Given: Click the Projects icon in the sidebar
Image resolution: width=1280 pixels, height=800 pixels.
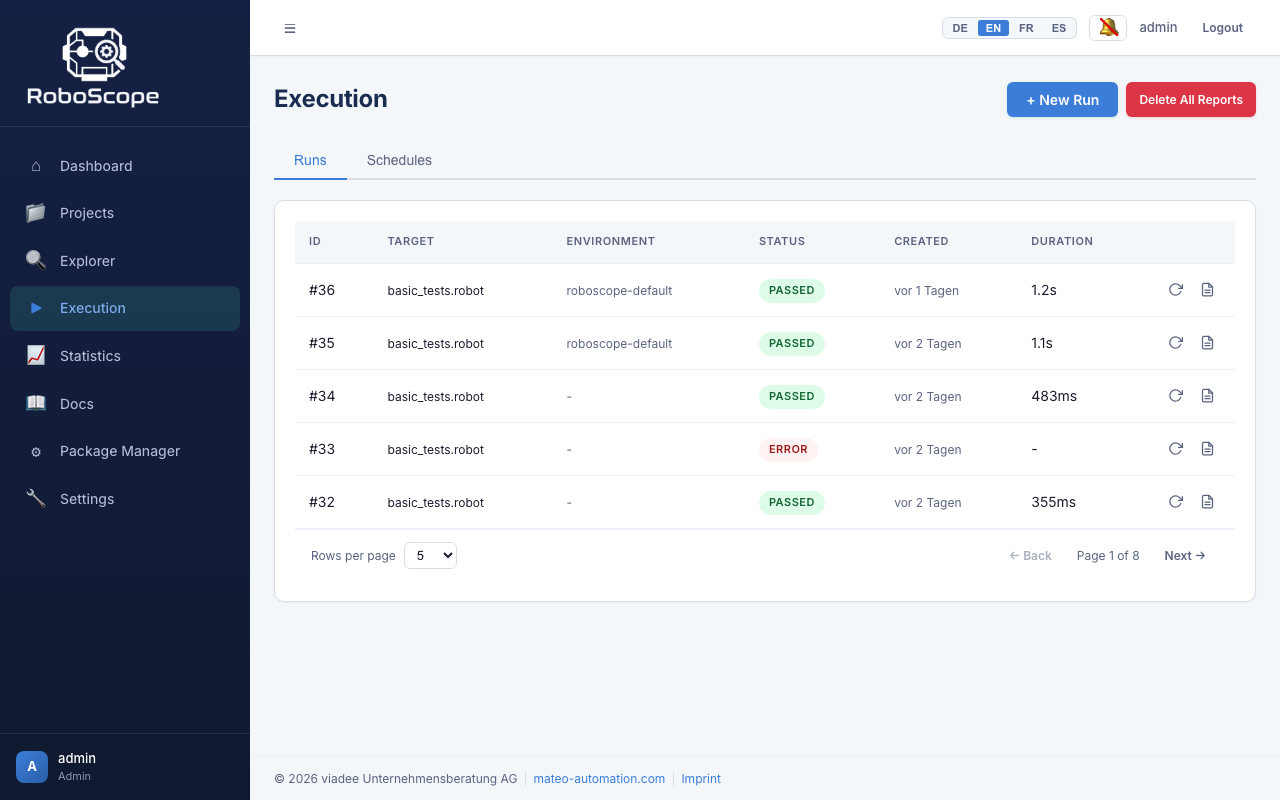Looking at the screenshot, I should (x=36, y=213).
